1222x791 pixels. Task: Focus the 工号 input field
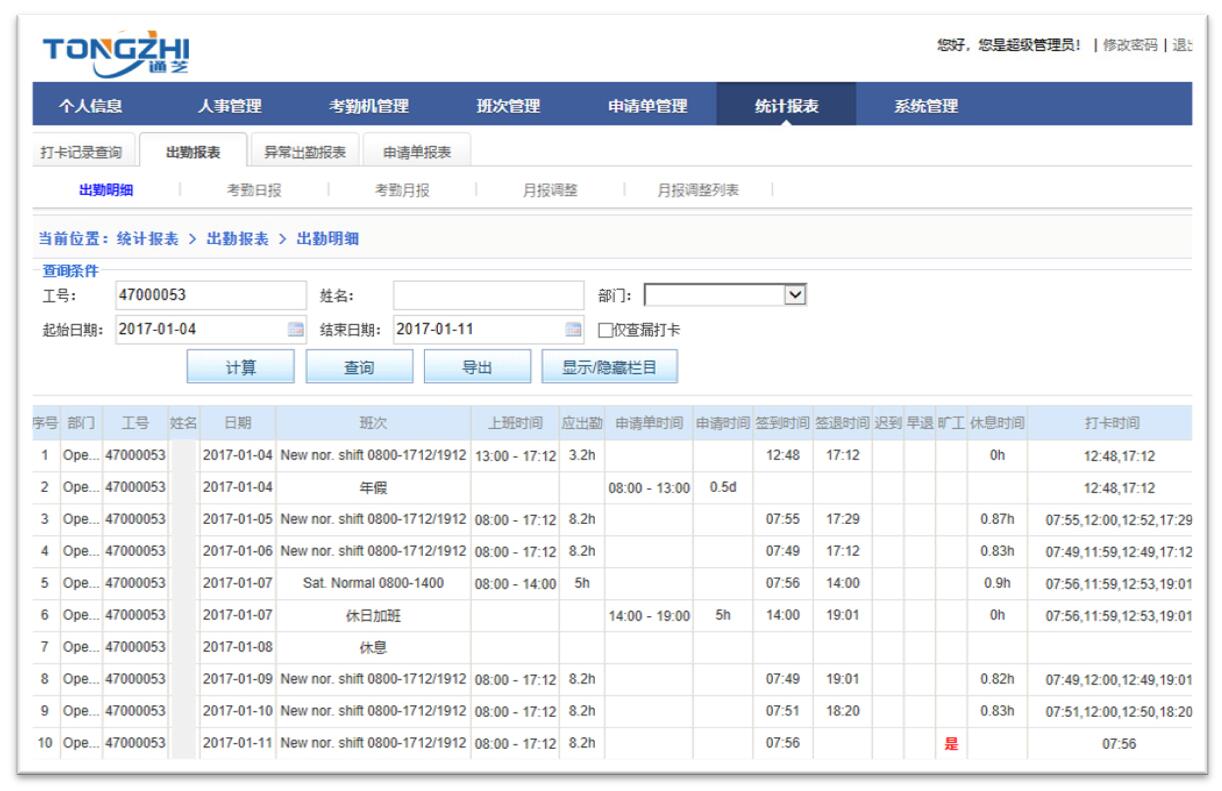pos(210,295)
